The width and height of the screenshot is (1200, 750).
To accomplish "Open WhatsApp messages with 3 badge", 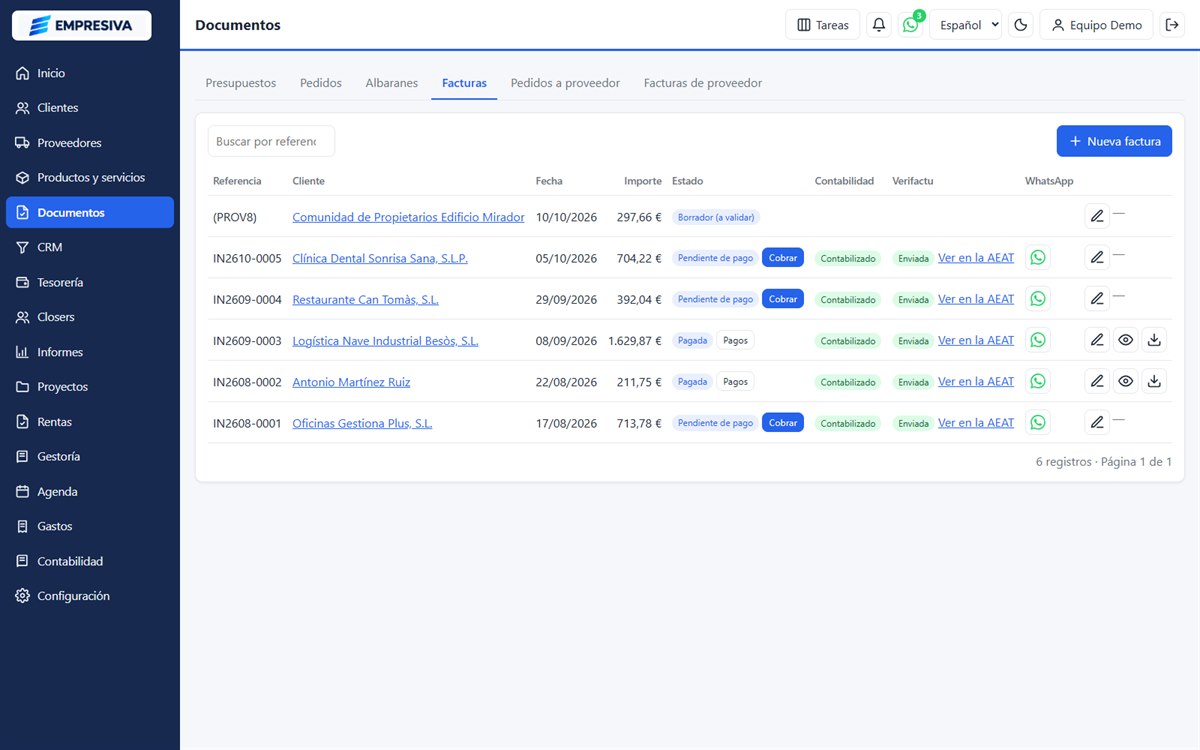I will pyautogui.click(x=911, y=25).
